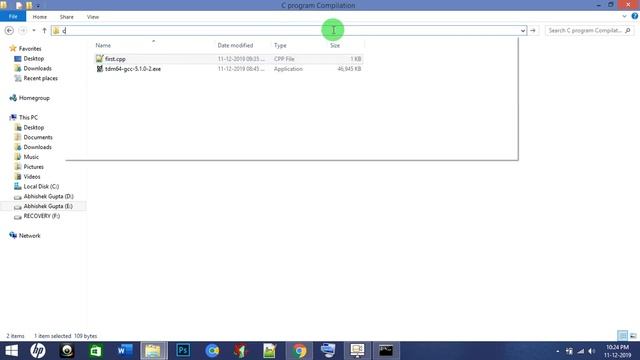This screenshot has width=640, height=360.
Task: Open Recent places in Favorites
Action: click(x=40, y=78)
